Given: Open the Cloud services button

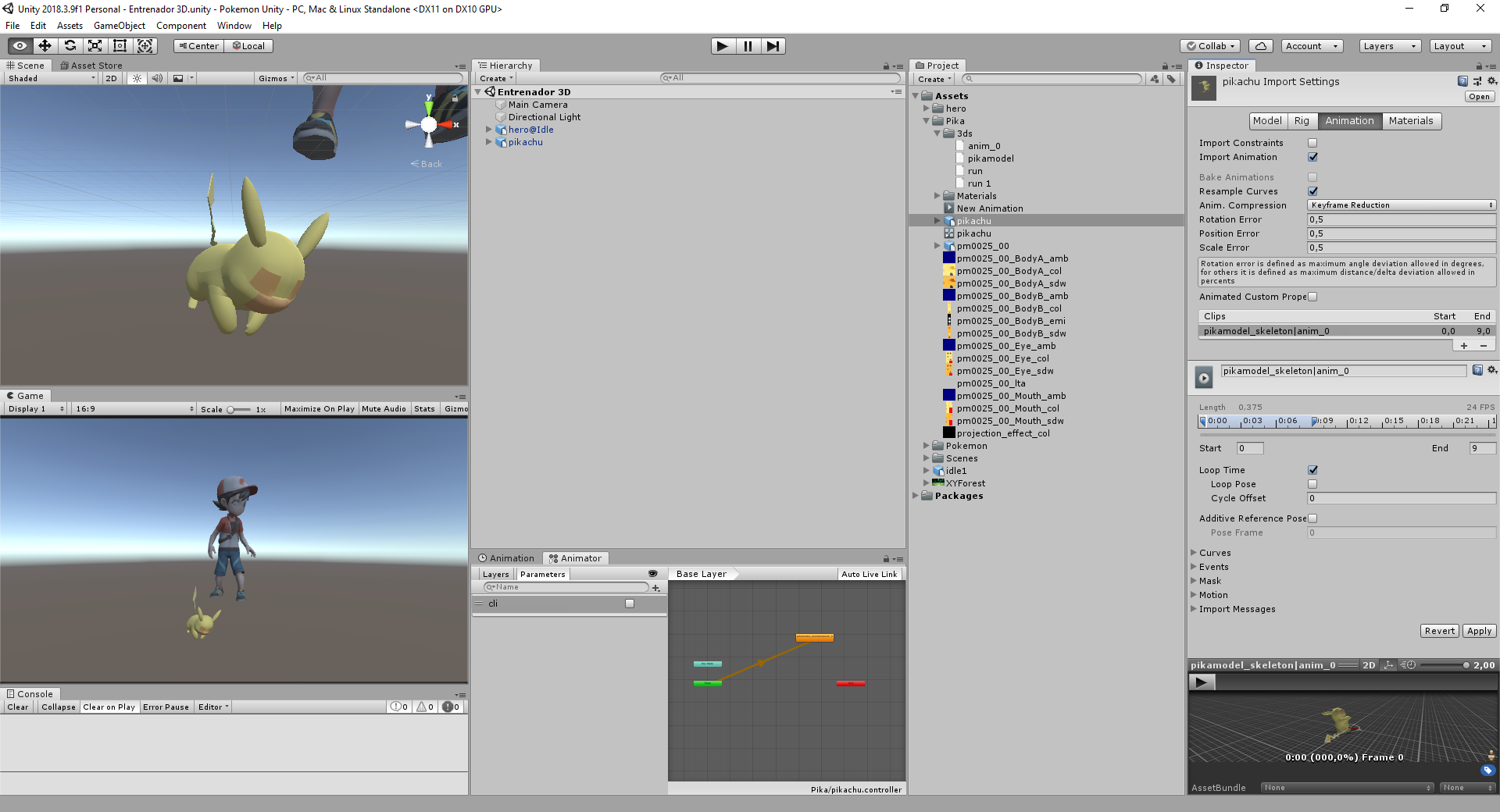Looking at the screenshot, I should [x=1261, y=46].
